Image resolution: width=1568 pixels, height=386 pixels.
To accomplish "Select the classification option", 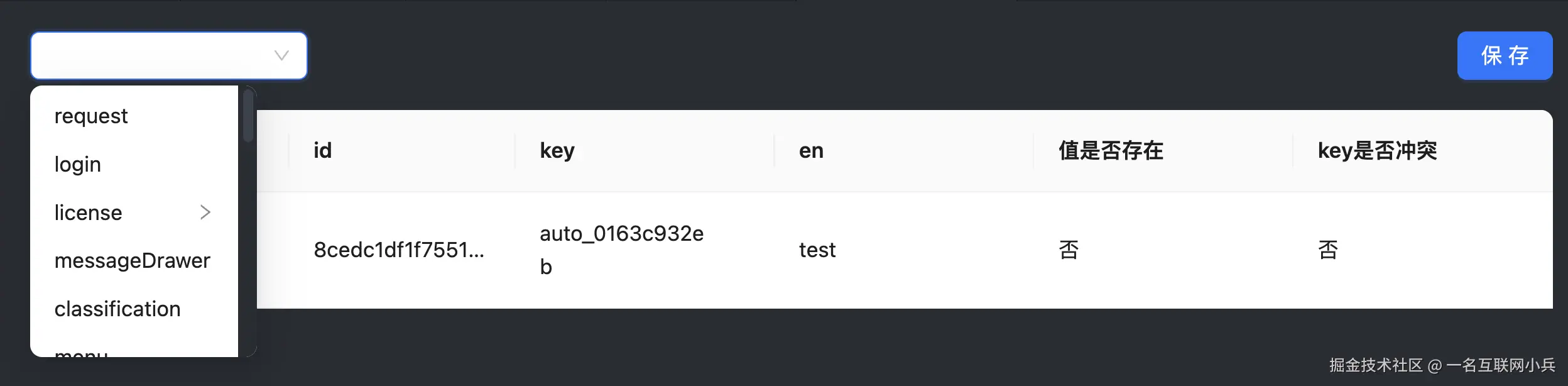I will pyautogui.click(x=117, y=309).
